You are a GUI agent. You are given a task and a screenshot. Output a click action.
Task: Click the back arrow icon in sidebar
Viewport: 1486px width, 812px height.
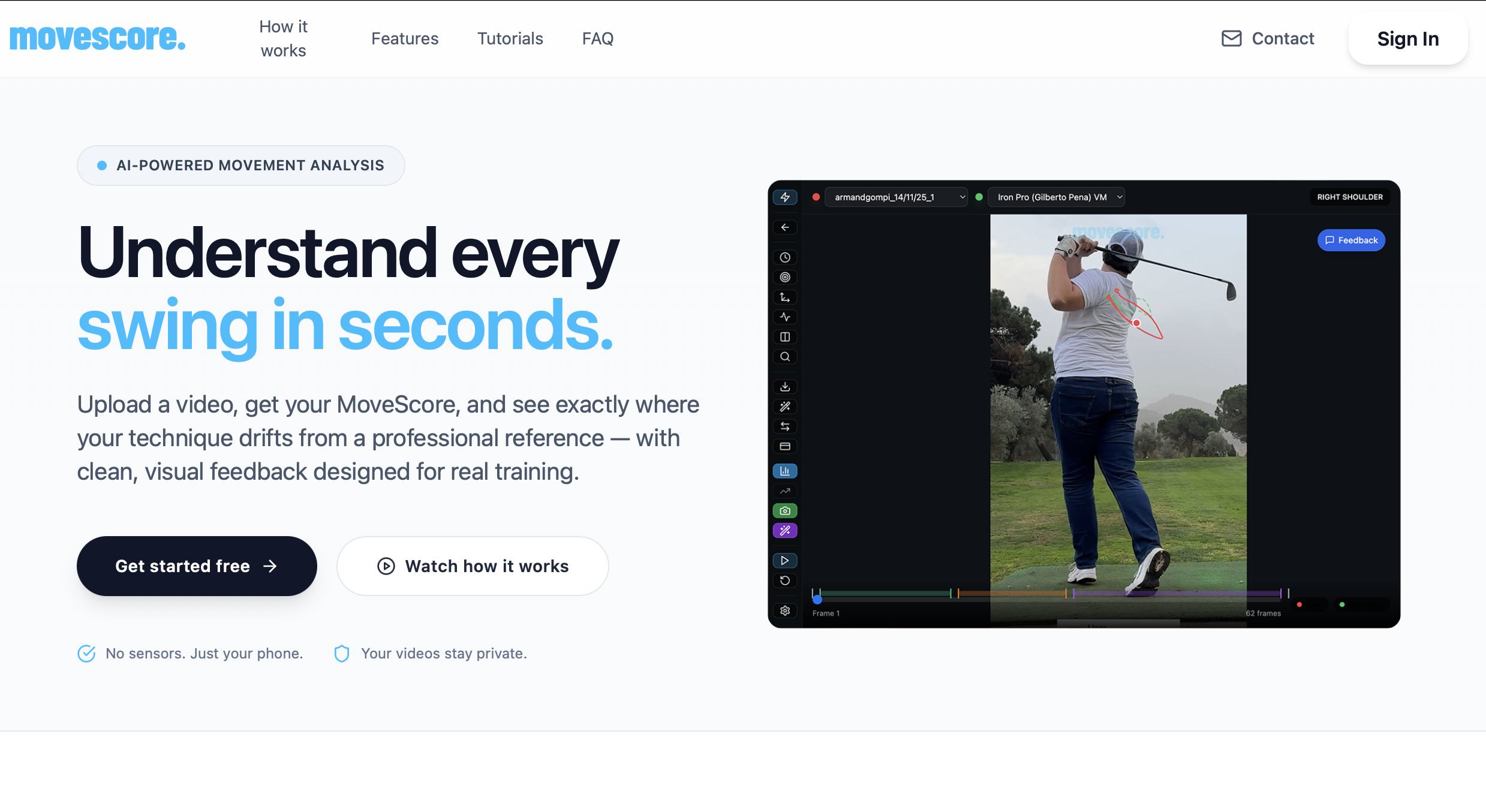coord(784,227)
